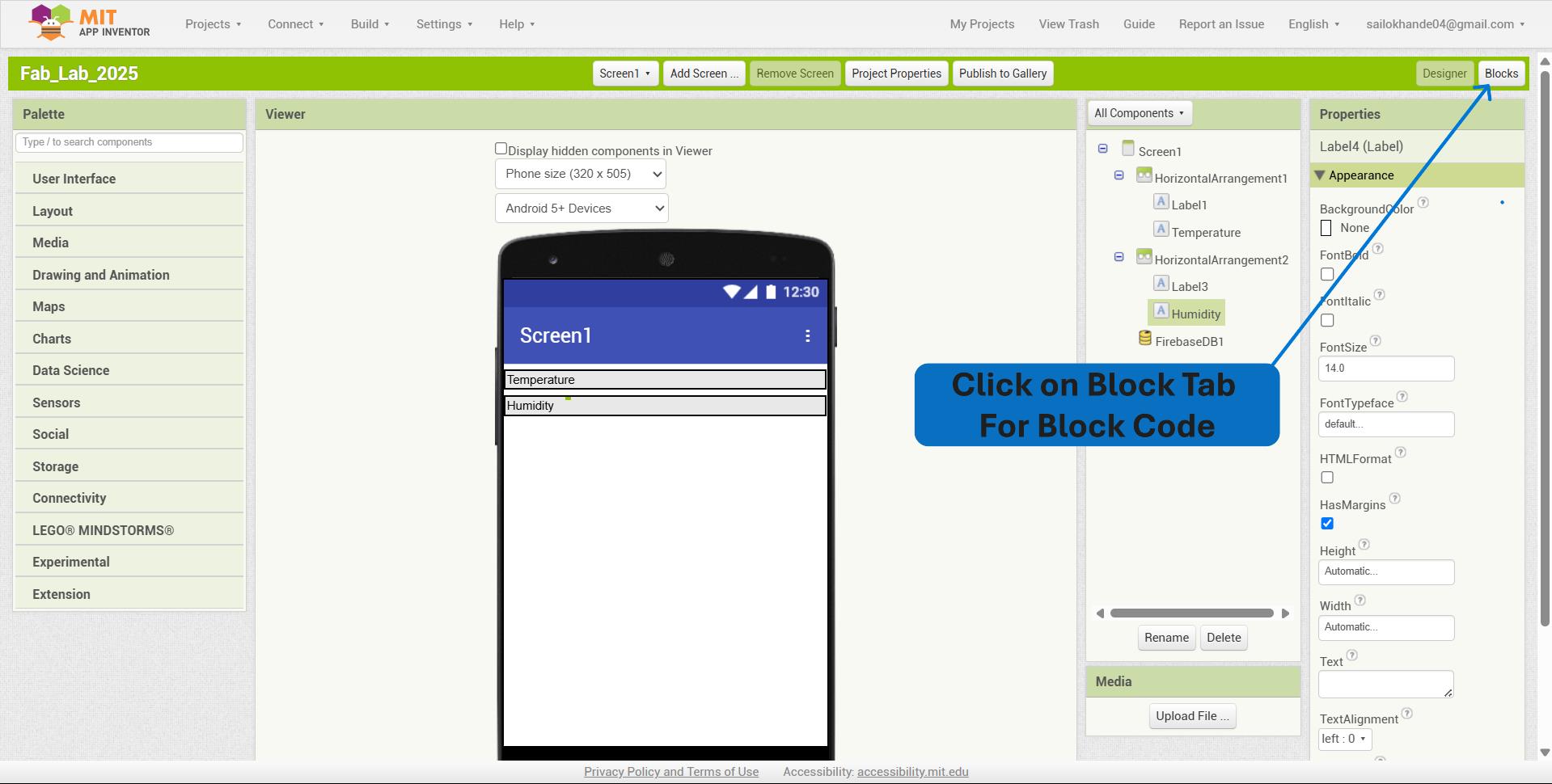Click the FirebaseDB1 database icon
This screenshot has height=784, width=1552.
[x=1145, y=338]
